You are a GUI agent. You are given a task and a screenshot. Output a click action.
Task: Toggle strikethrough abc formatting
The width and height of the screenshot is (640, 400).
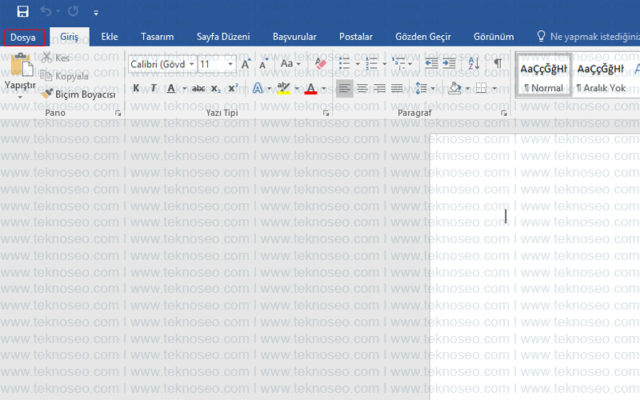tap(198, 88)
